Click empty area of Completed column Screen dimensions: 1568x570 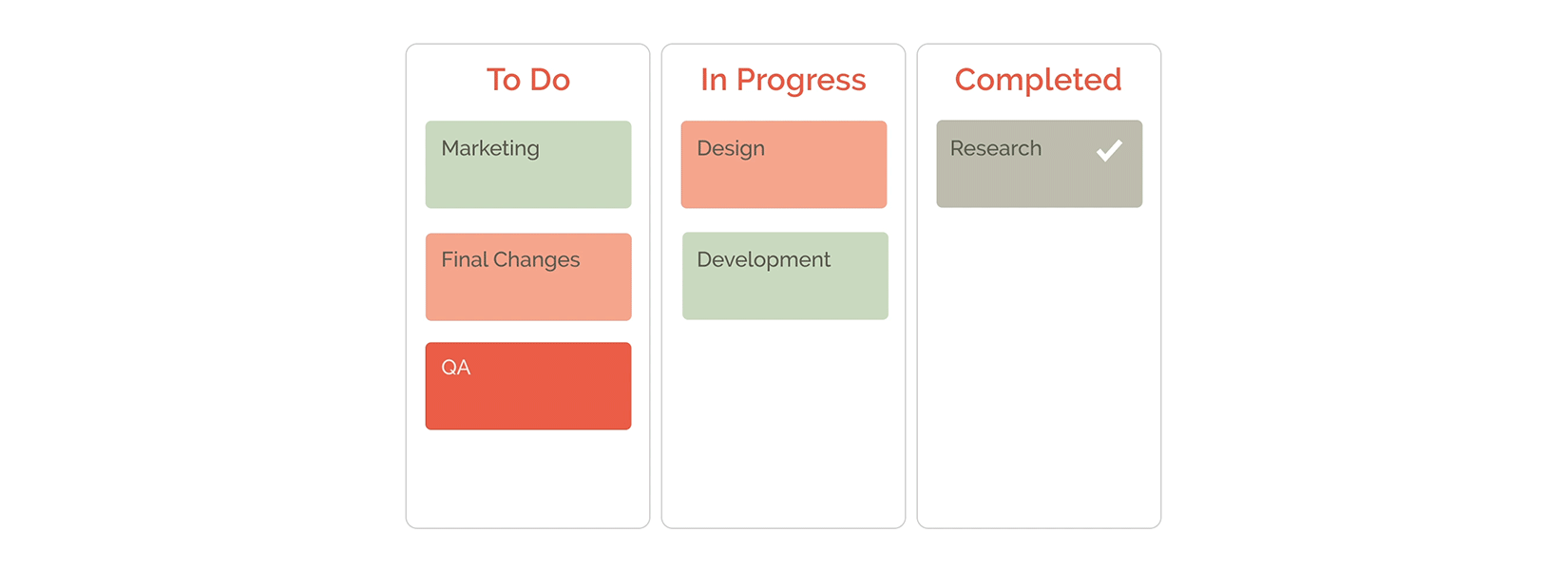[1040, 366]
